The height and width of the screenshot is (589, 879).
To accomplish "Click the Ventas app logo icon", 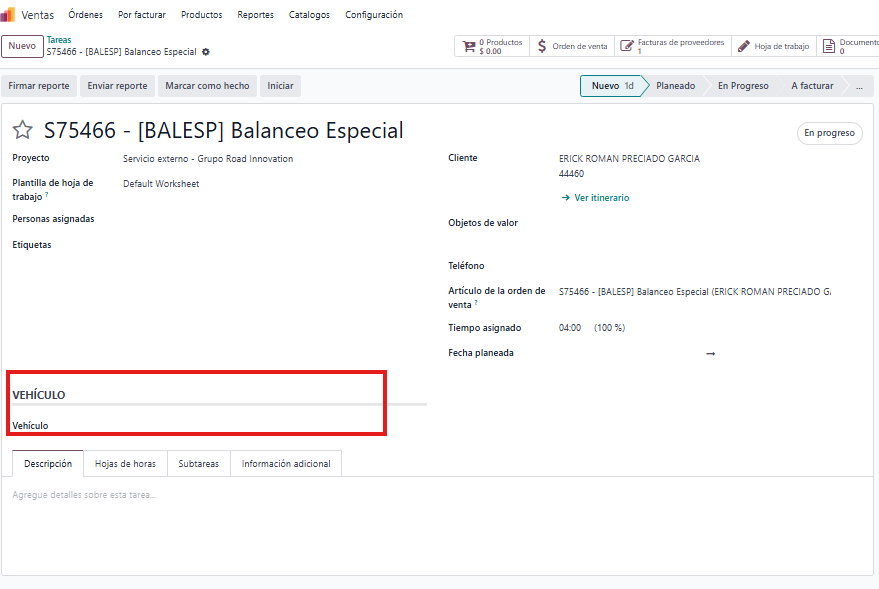I will (8, 15).
